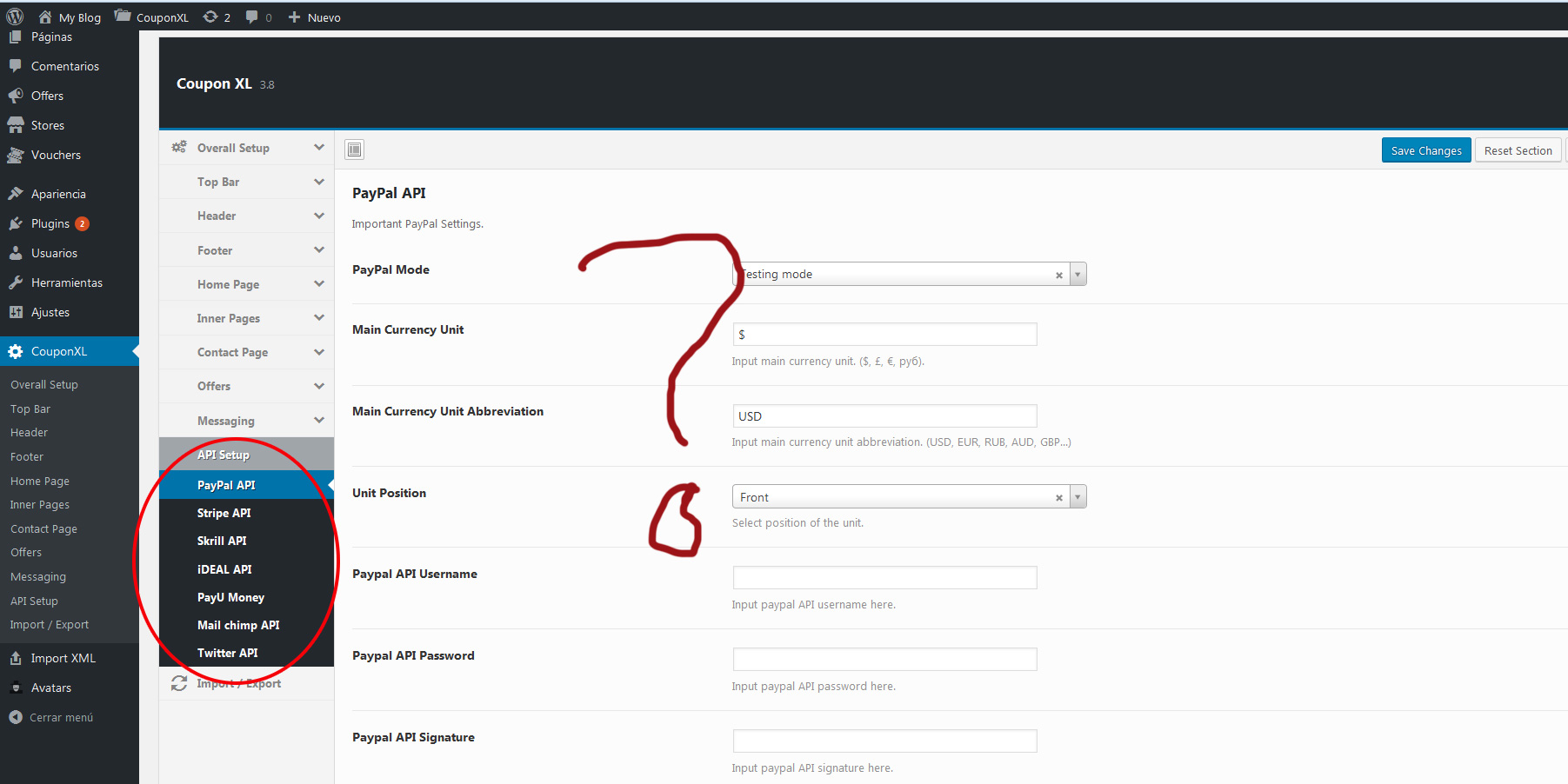The height and width of the screenshot is (784, 1568).
Task: Open the API Setup submenu link in sidebar
Action: [34, 601]
